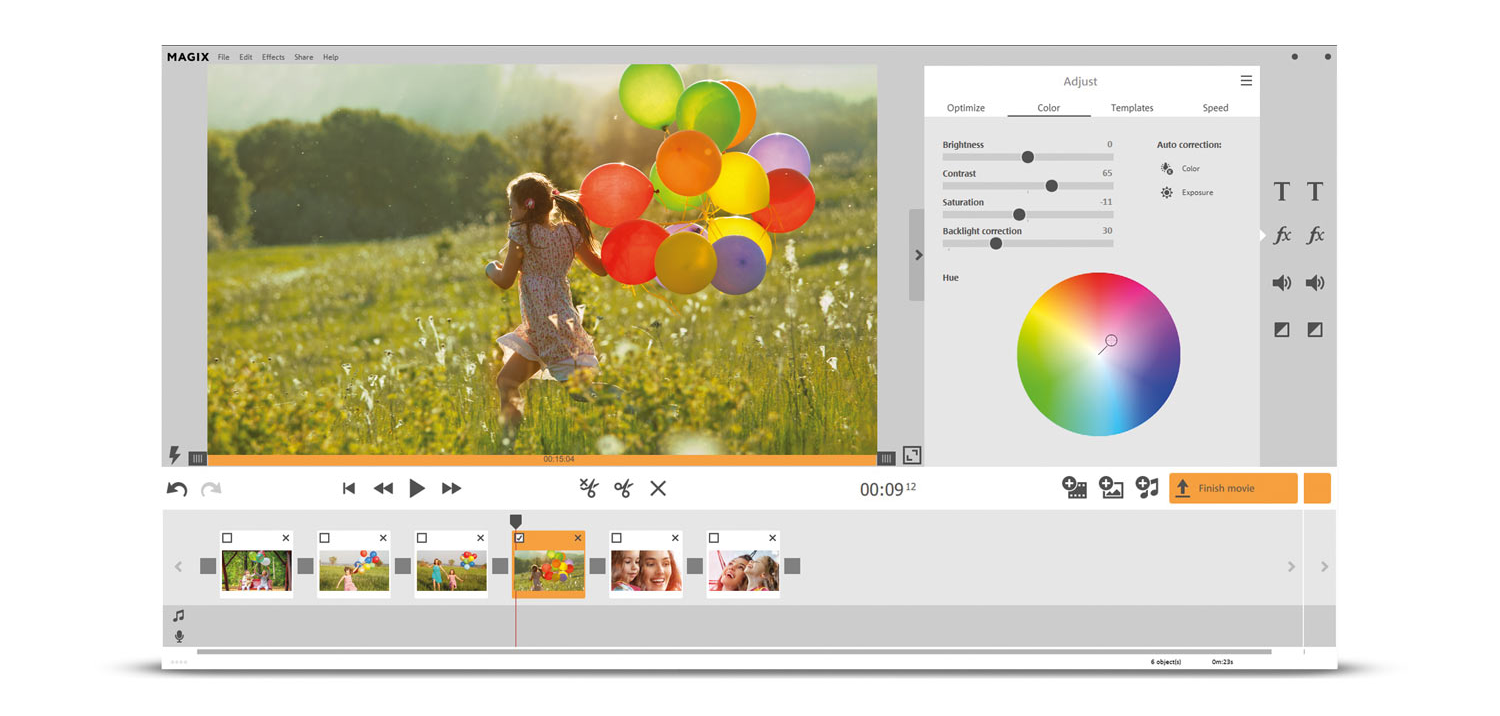The width and height of the screenshot is (1500, 716).
Task: Click the undo arrow
Action: coord(177,489)
